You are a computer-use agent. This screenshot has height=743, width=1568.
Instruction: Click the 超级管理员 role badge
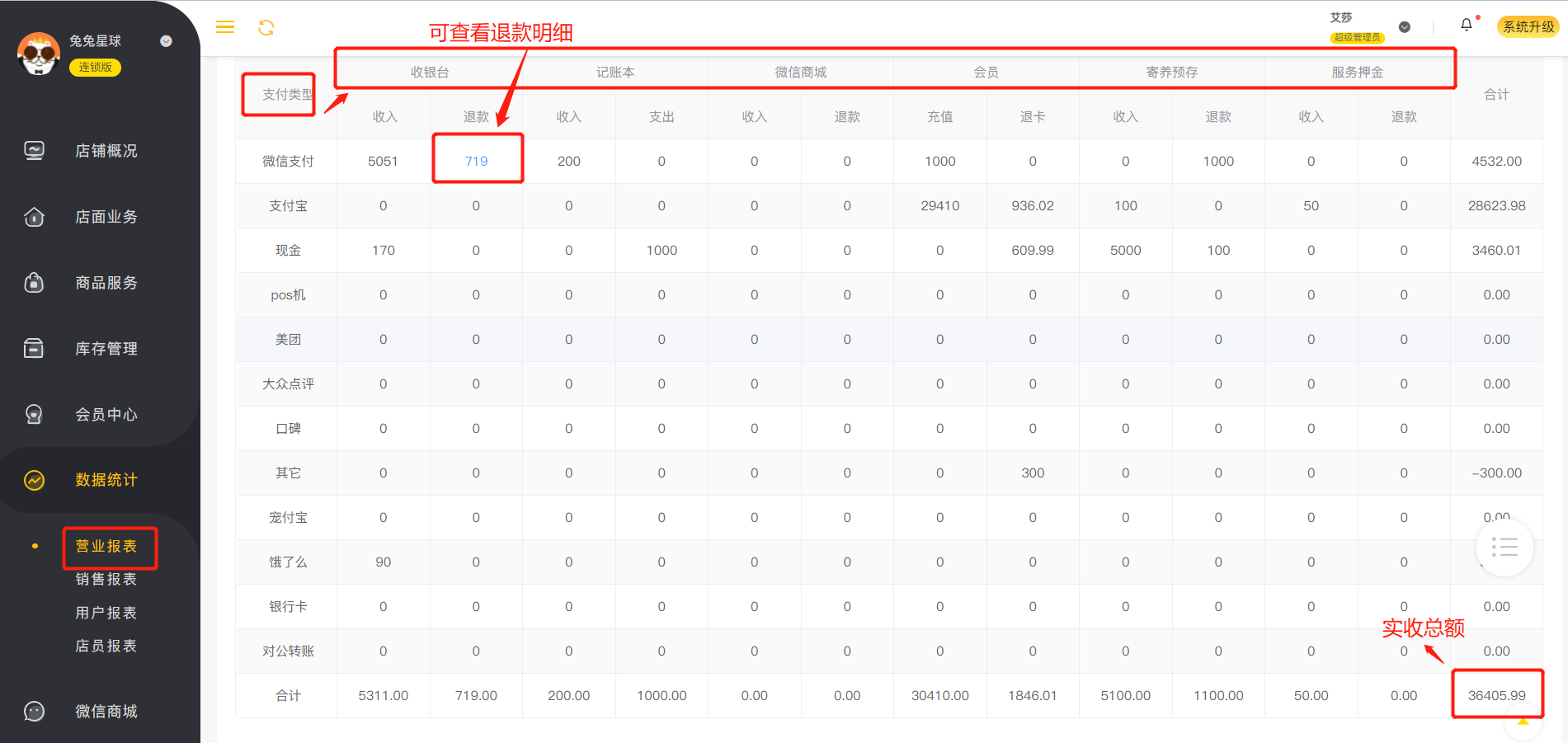[1357, 37]
